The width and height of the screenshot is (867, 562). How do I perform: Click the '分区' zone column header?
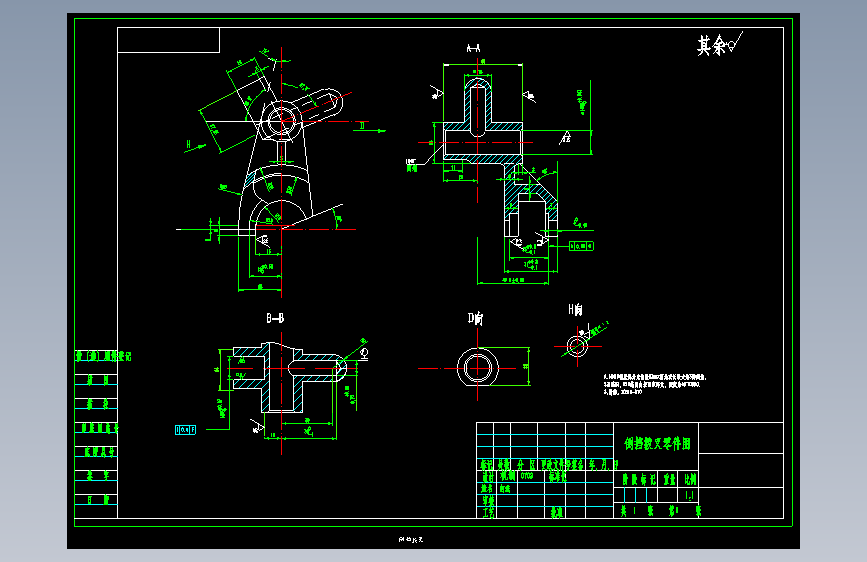tap(526, 465)
